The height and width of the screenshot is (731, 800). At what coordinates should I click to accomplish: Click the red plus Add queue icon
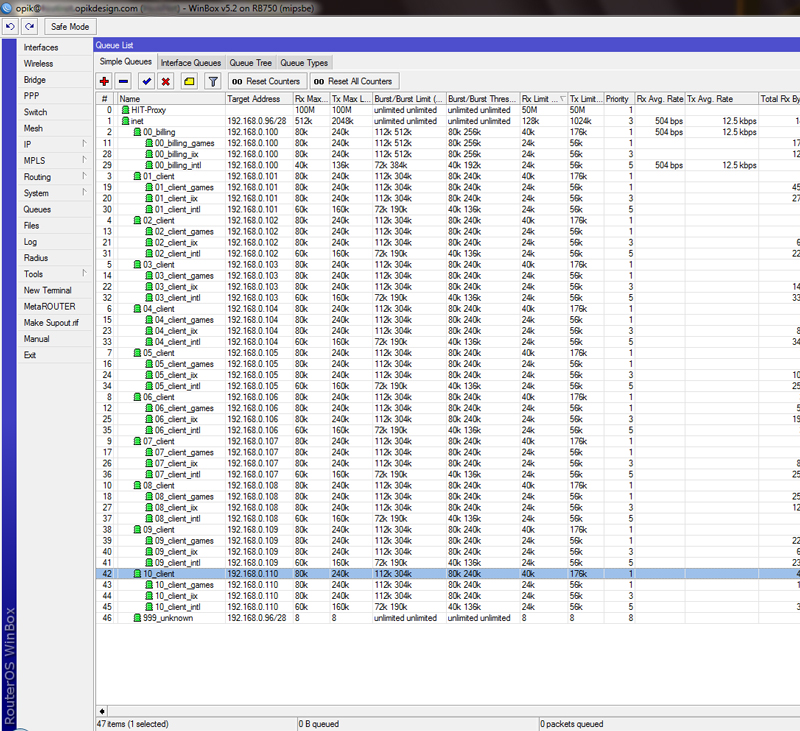click(x=105, y=81)
